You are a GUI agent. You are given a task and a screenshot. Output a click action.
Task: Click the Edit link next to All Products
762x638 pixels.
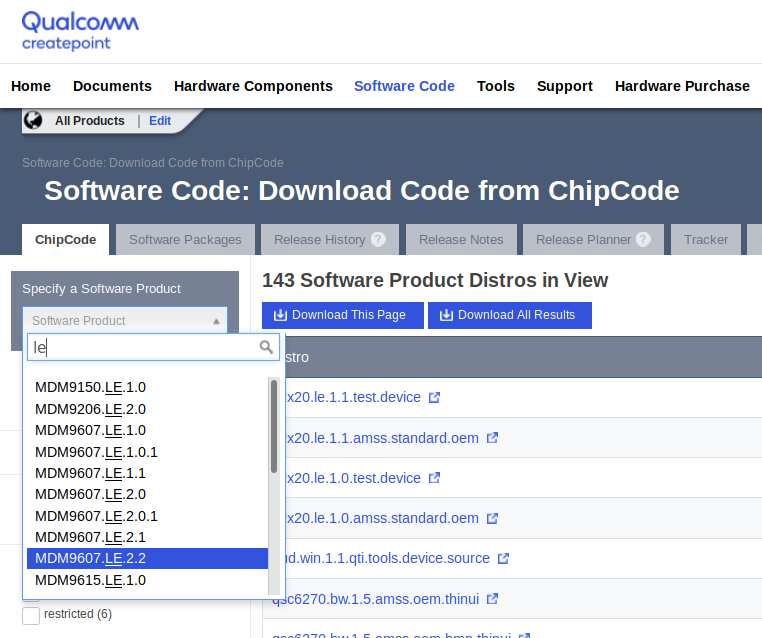coord(160,121)
